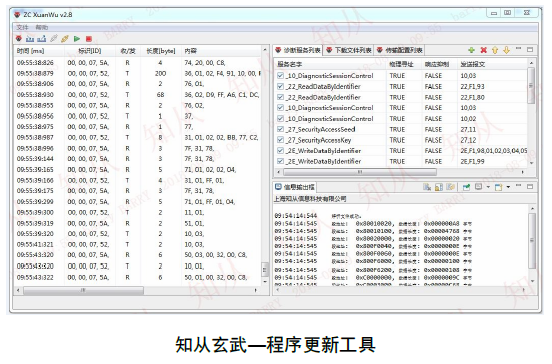Toggle scroll lock in the output panel
The height and width of the screenshot is (364, 552).
[439, 187]
